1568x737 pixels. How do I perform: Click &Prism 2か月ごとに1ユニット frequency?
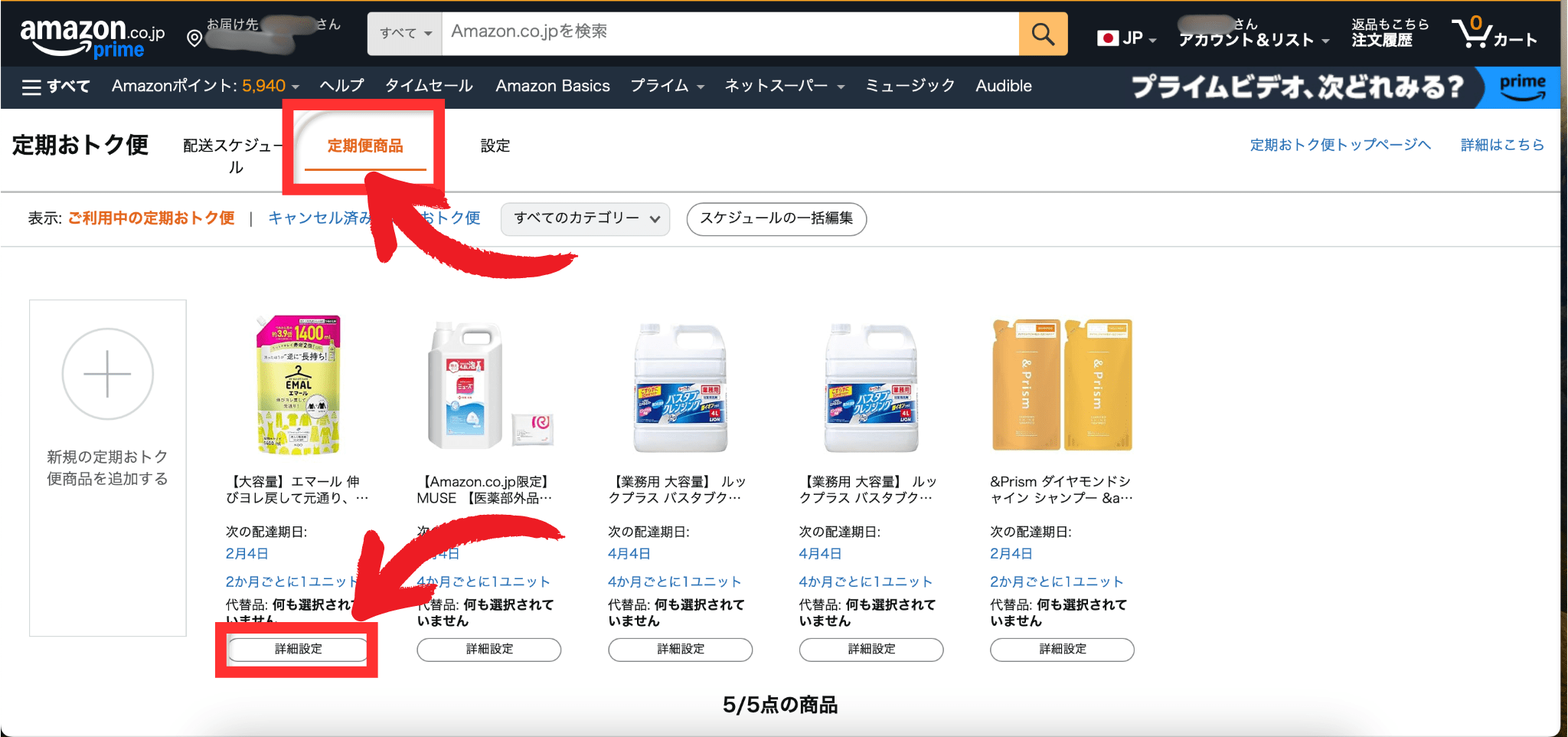click(1057, 582)
